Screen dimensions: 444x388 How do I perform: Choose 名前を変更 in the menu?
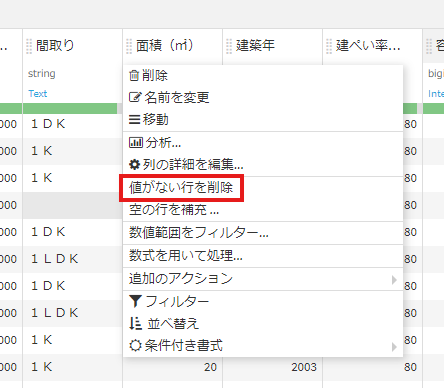[x=263, y=97]
